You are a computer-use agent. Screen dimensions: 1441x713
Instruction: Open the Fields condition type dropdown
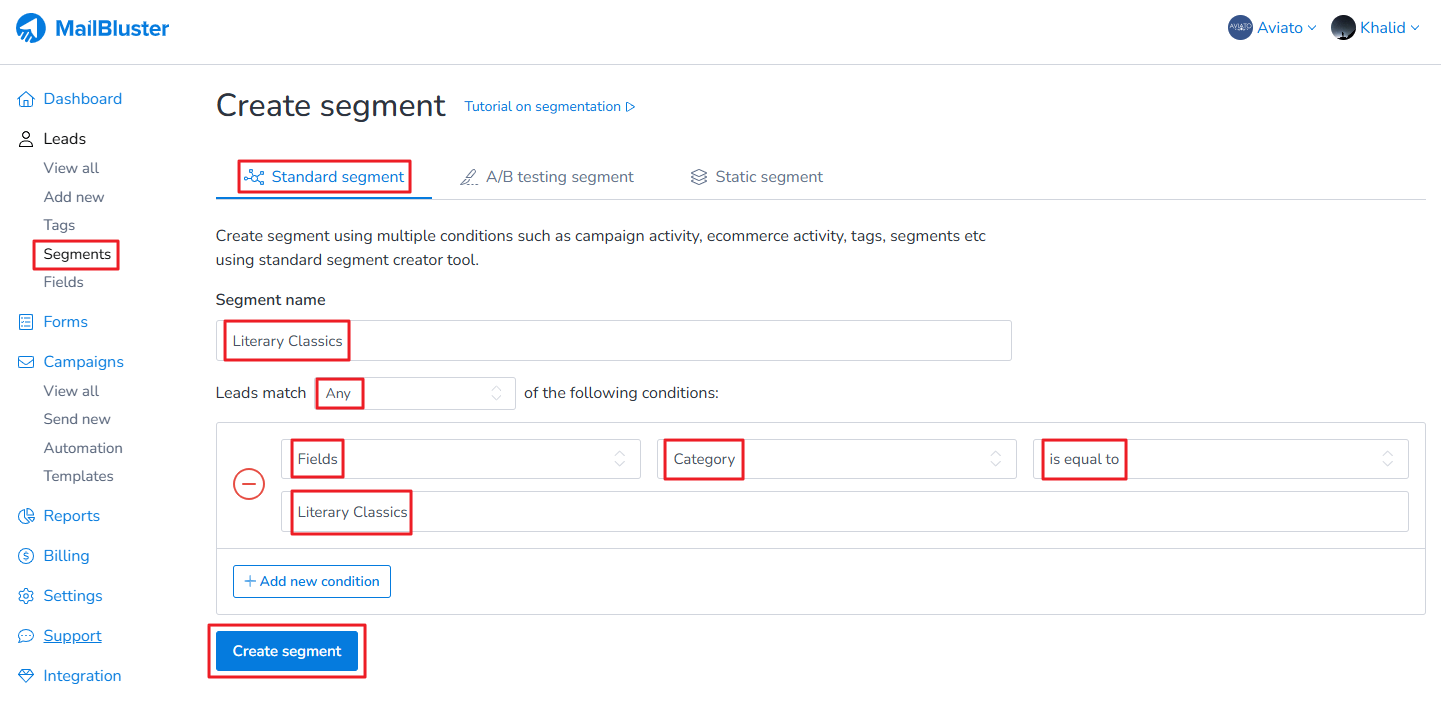tap(460, 459)
